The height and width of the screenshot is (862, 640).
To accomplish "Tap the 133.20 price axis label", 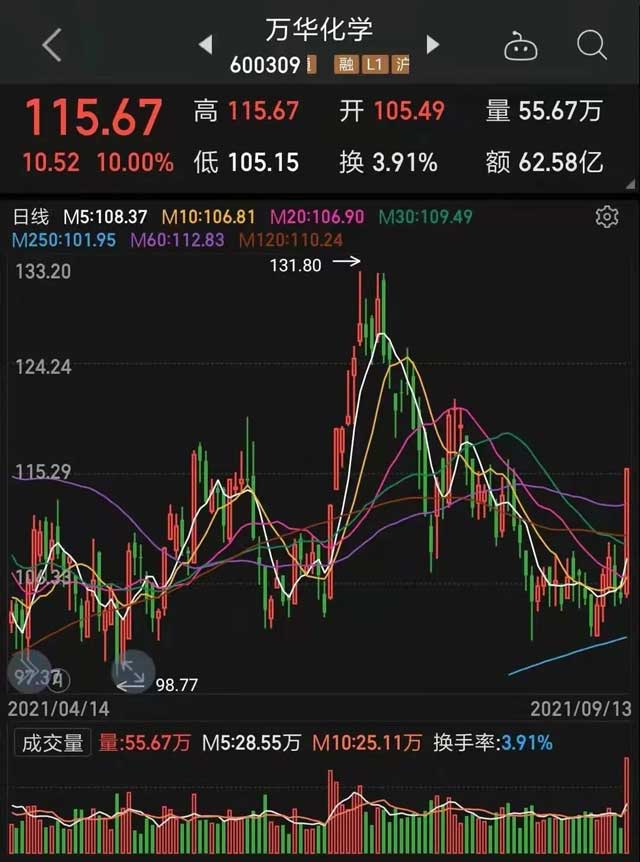I will coord(43,272).
